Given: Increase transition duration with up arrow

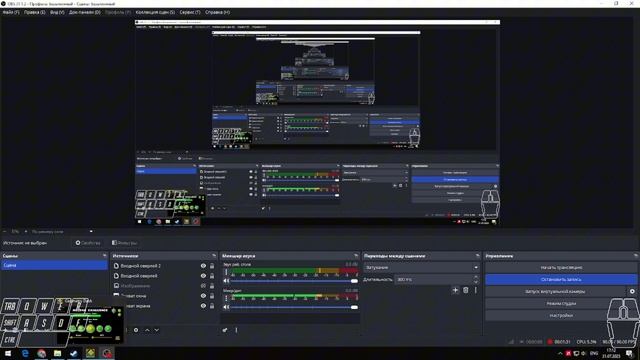Looking at the screenshot, I should pos(476,277).
